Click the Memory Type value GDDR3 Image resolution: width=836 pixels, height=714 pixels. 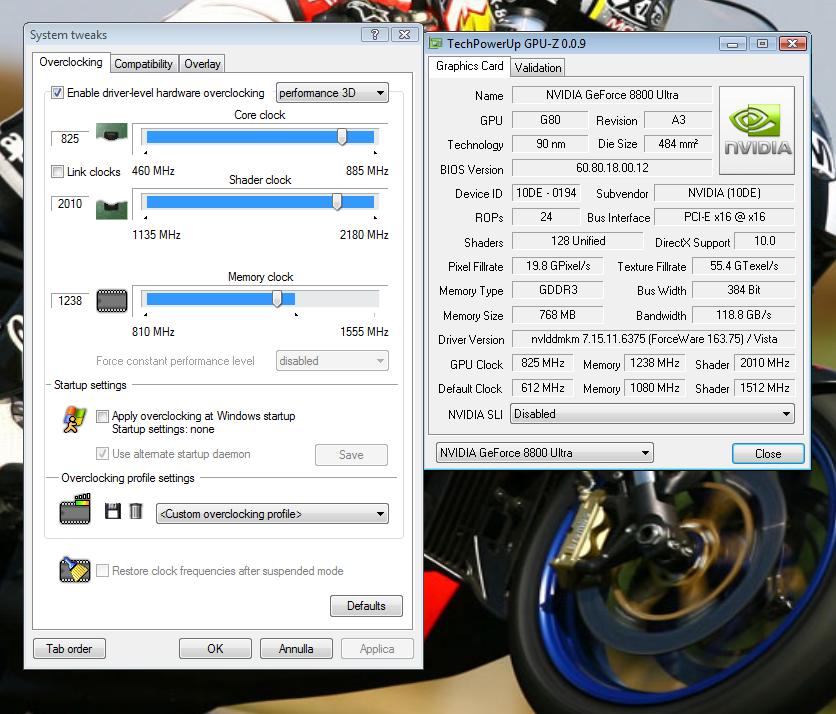(558, 290)
